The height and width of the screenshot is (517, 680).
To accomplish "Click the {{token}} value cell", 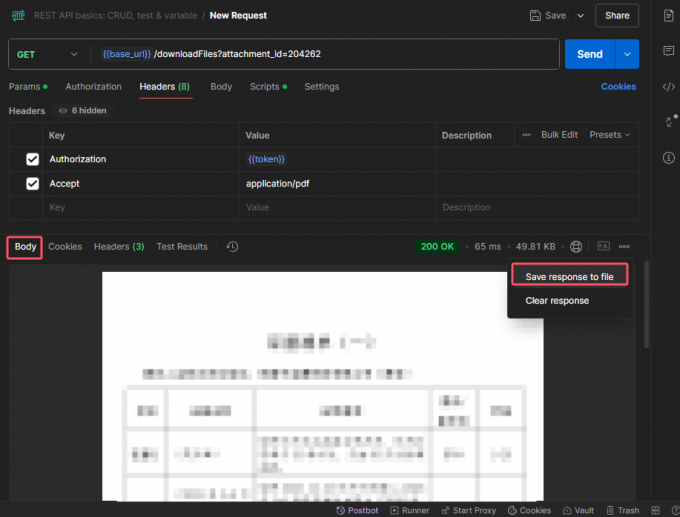I will [x=337, y=159].
